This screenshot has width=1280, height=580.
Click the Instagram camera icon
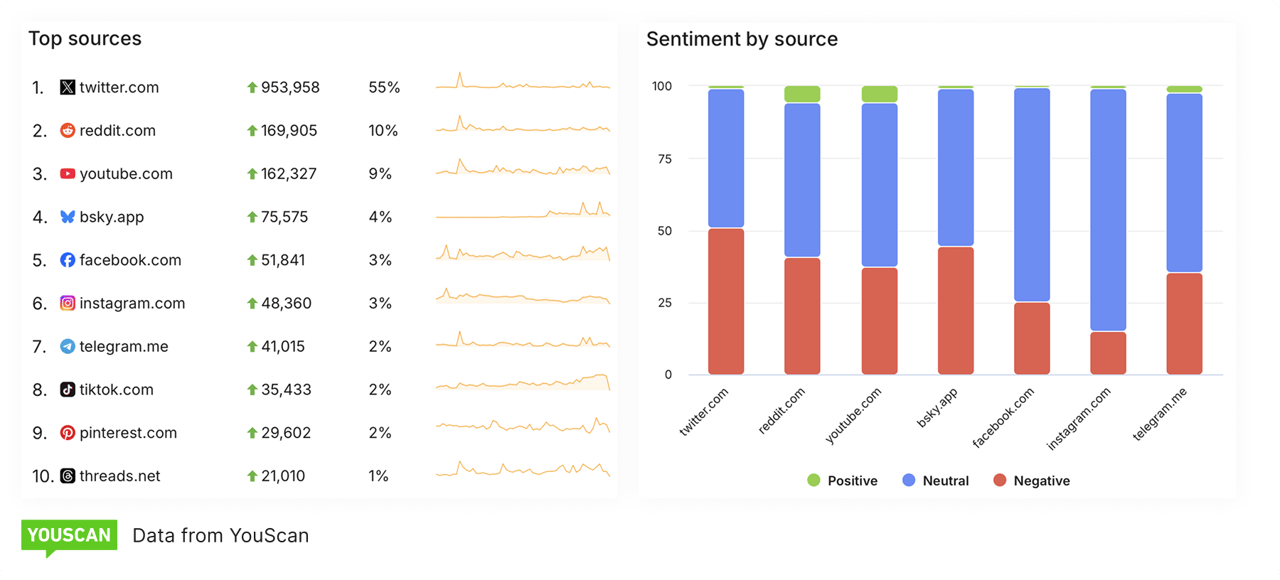(x=67, y=303)
